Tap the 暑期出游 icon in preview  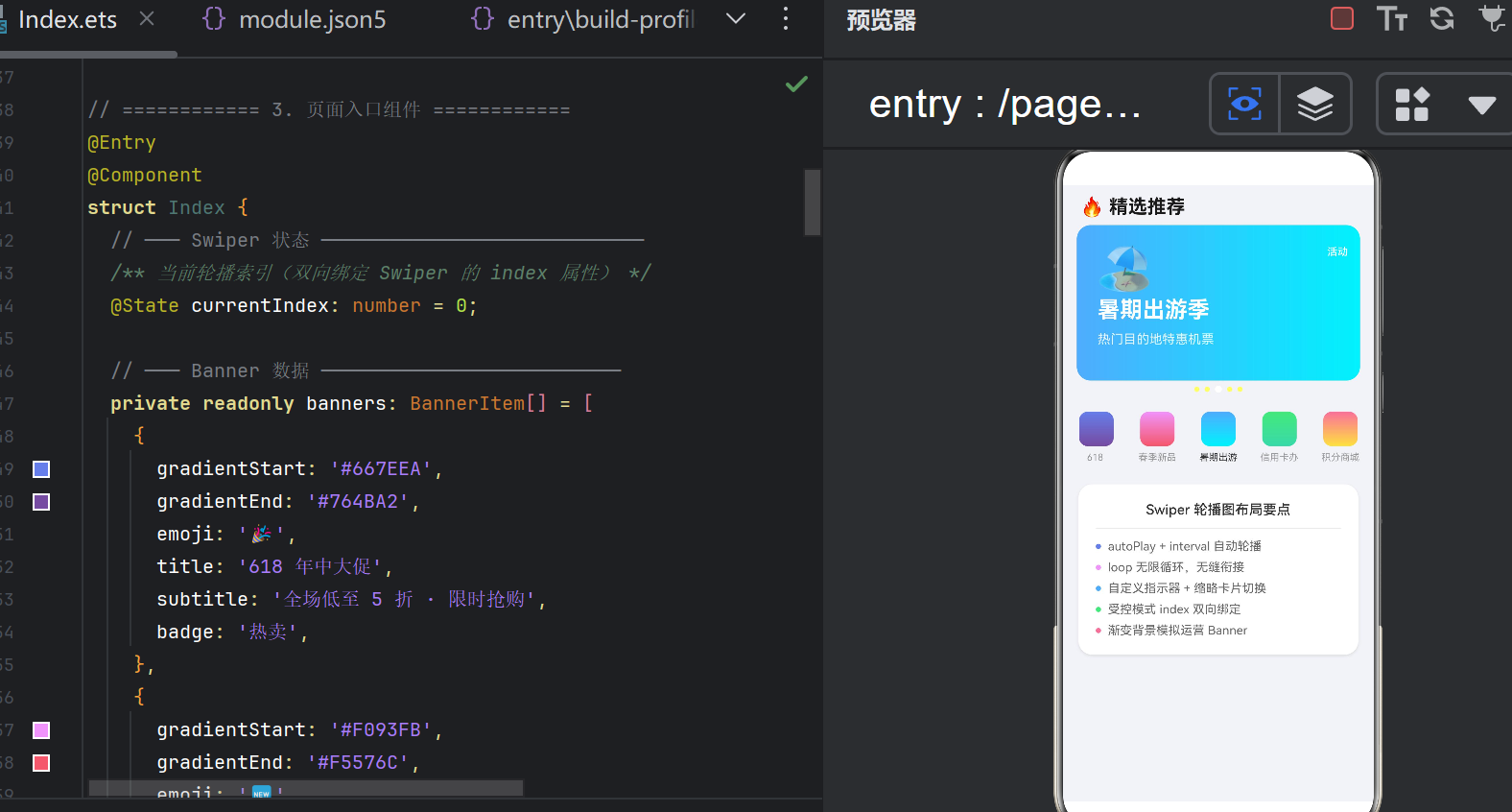(1218, 429)
